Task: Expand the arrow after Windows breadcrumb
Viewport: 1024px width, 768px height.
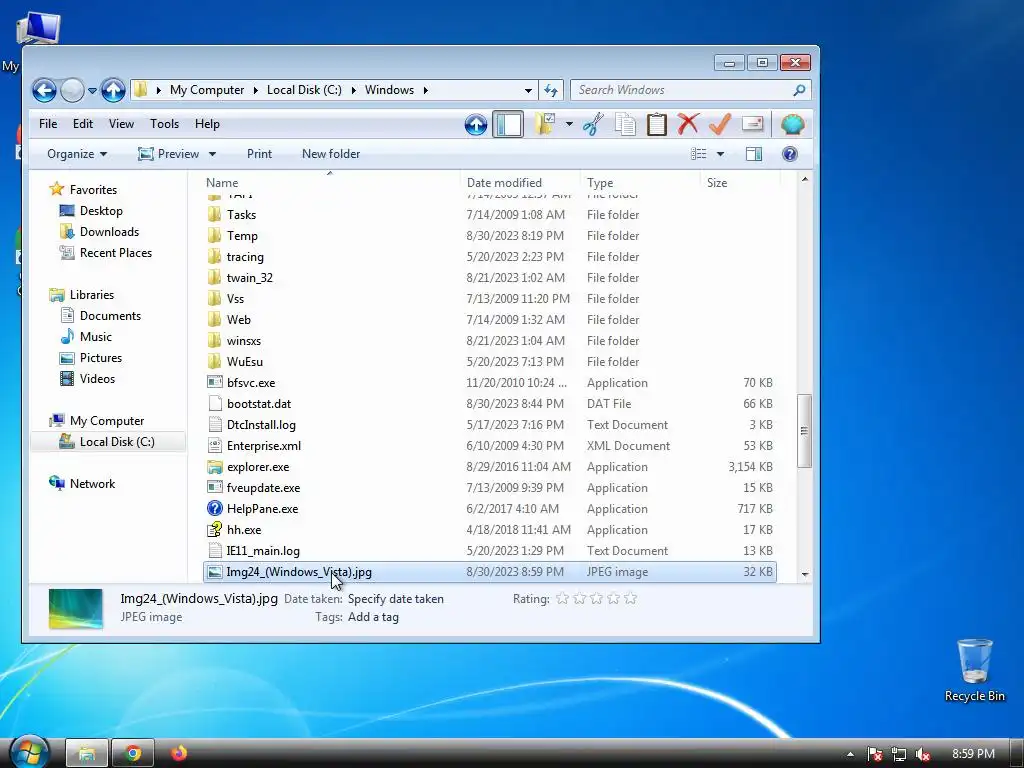Action: click(x=425, y=90)
